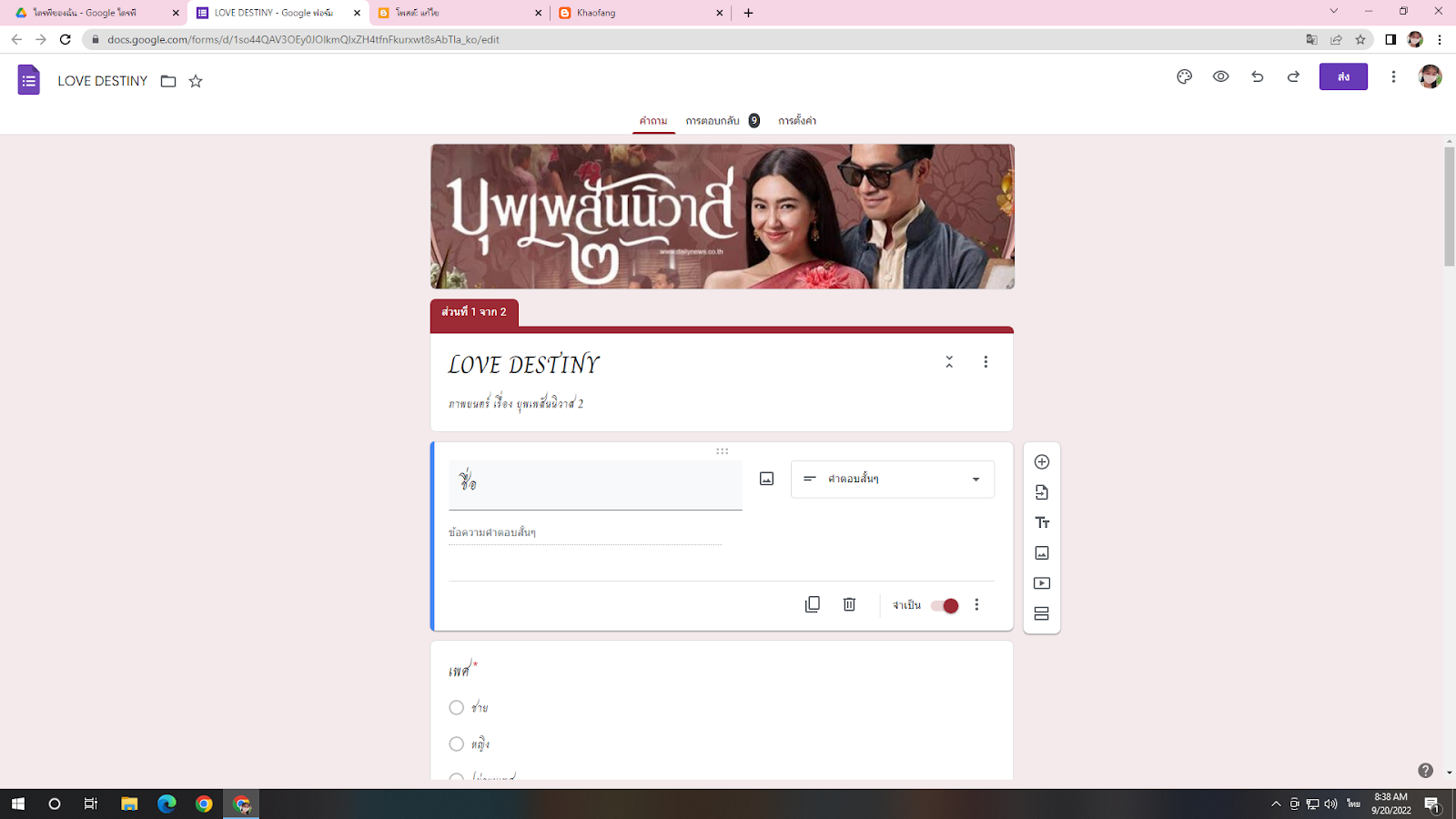Viewport: 1456px width, 819px height.
Task: Open the customize theme palette icon
Action: (x=1184, y=77)
